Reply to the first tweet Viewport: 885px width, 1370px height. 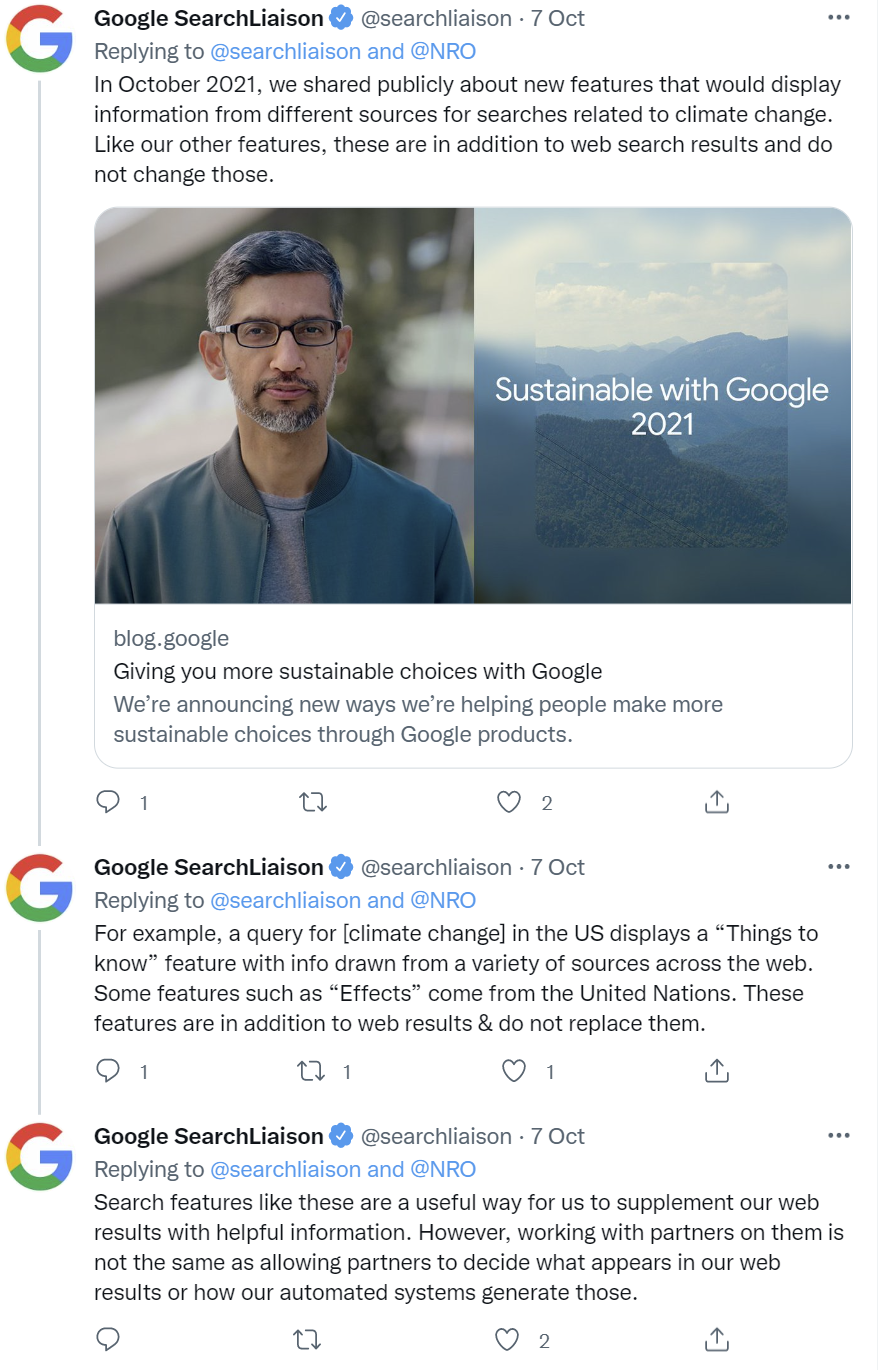(108, 802)
